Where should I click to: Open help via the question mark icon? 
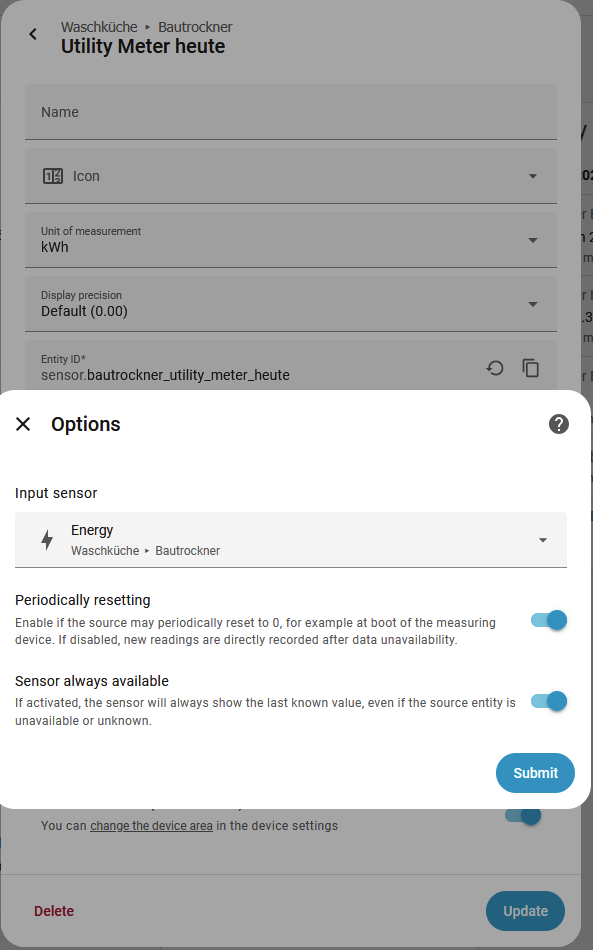(558, 424)
